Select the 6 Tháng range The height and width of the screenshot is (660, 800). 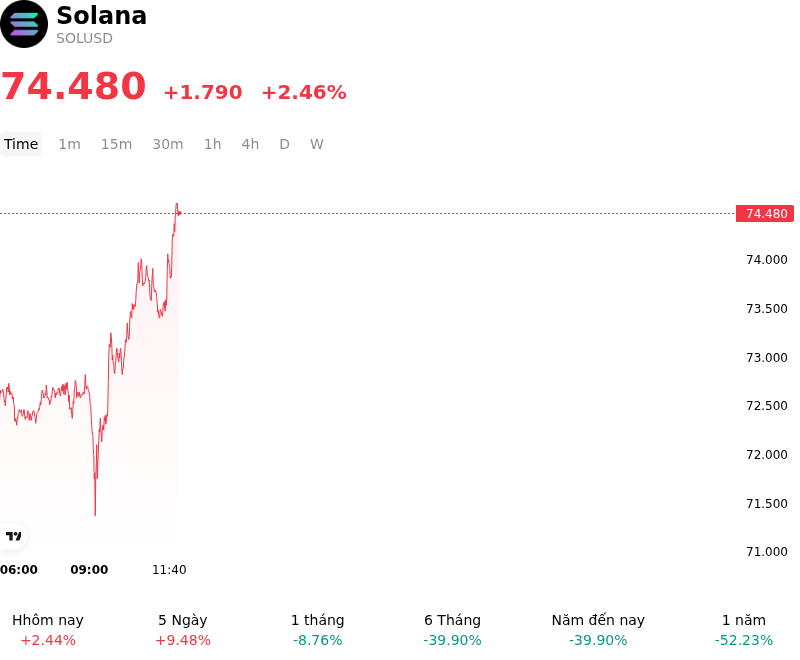coord(453,630)
